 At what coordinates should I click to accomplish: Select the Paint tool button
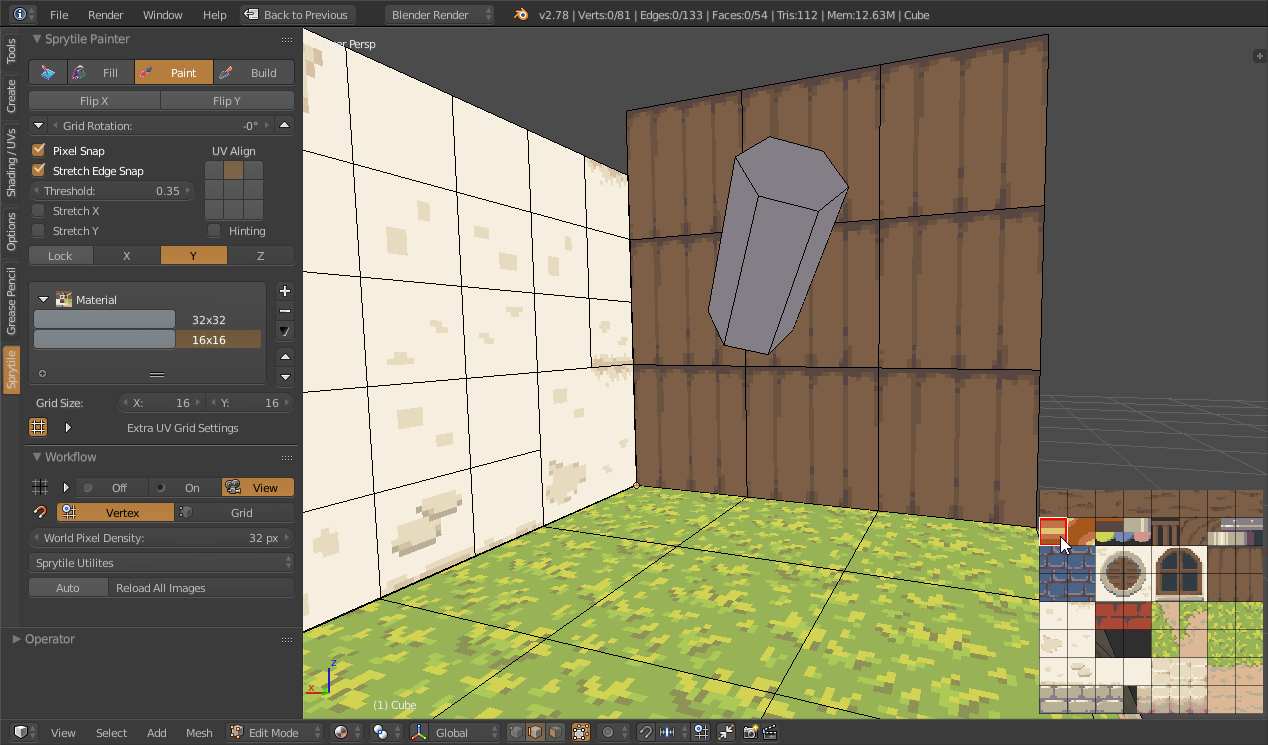[x=174, y=72]
